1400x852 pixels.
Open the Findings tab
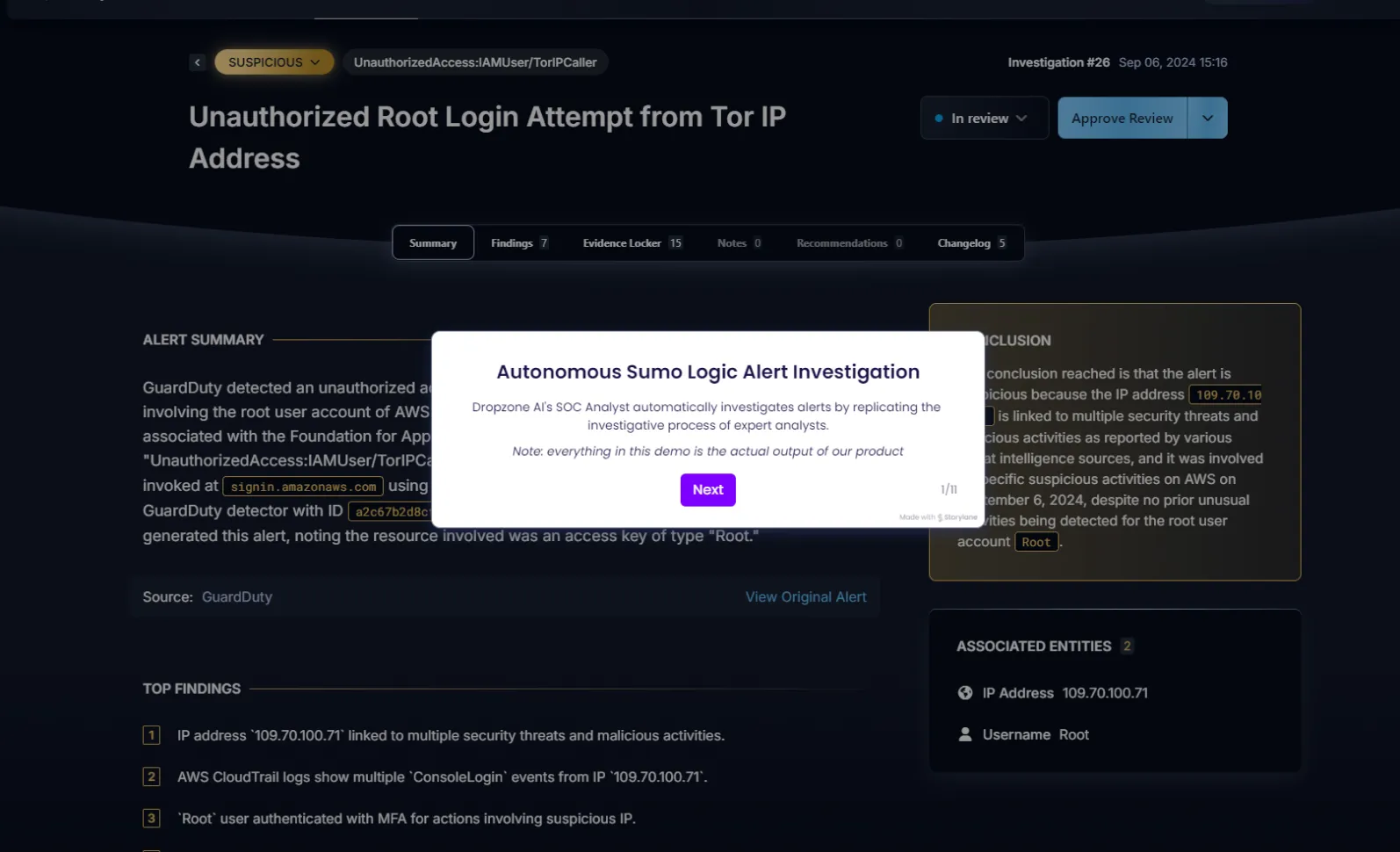click(x=519, y=242)
